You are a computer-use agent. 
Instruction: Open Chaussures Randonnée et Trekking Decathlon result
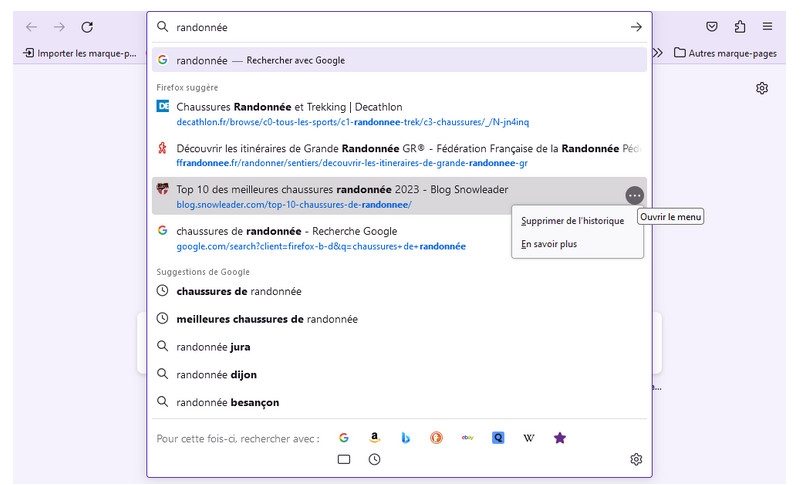click(x=399, y=114)
